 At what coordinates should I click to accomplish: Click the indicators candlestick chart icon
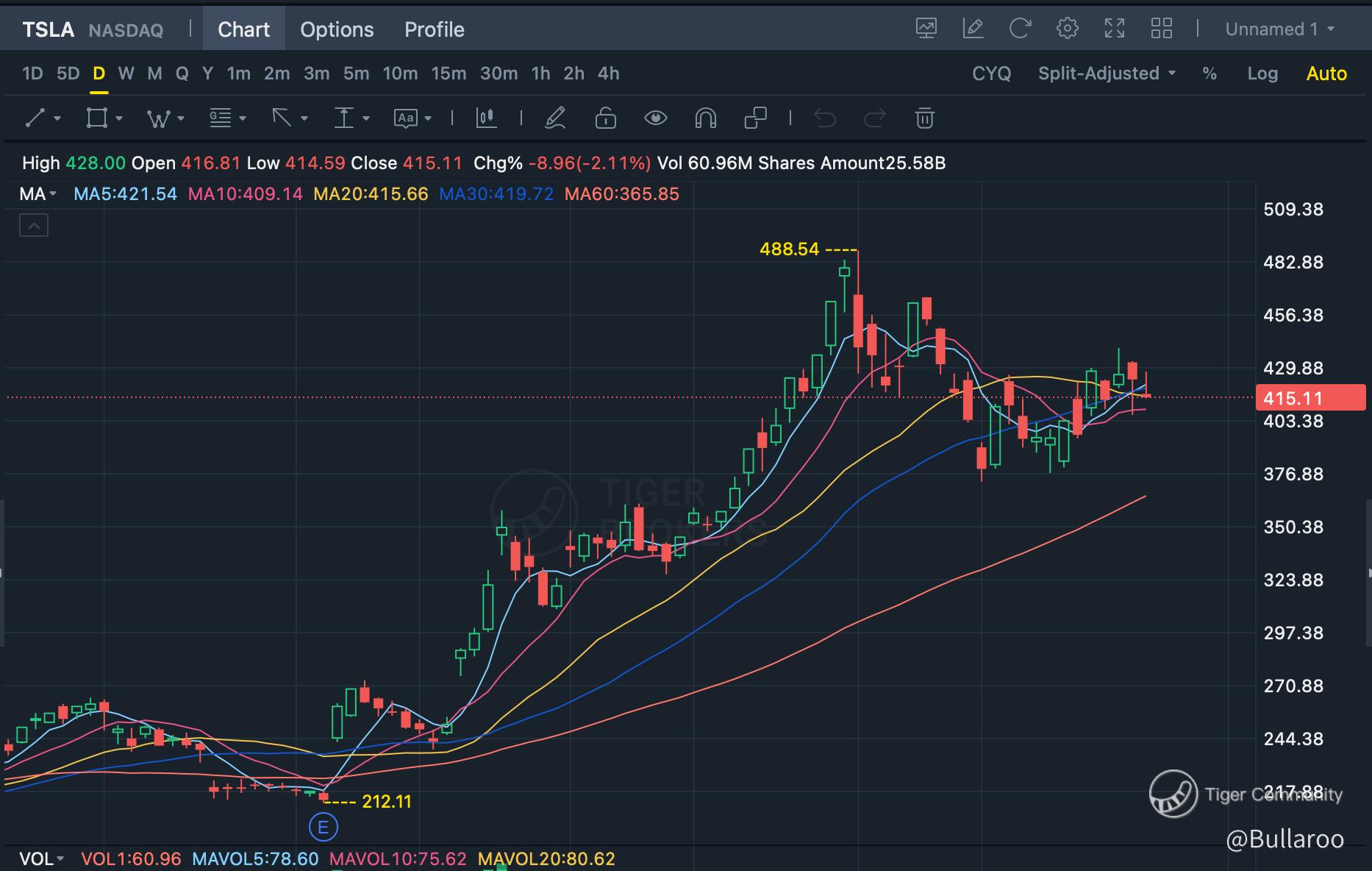point(486,118)
